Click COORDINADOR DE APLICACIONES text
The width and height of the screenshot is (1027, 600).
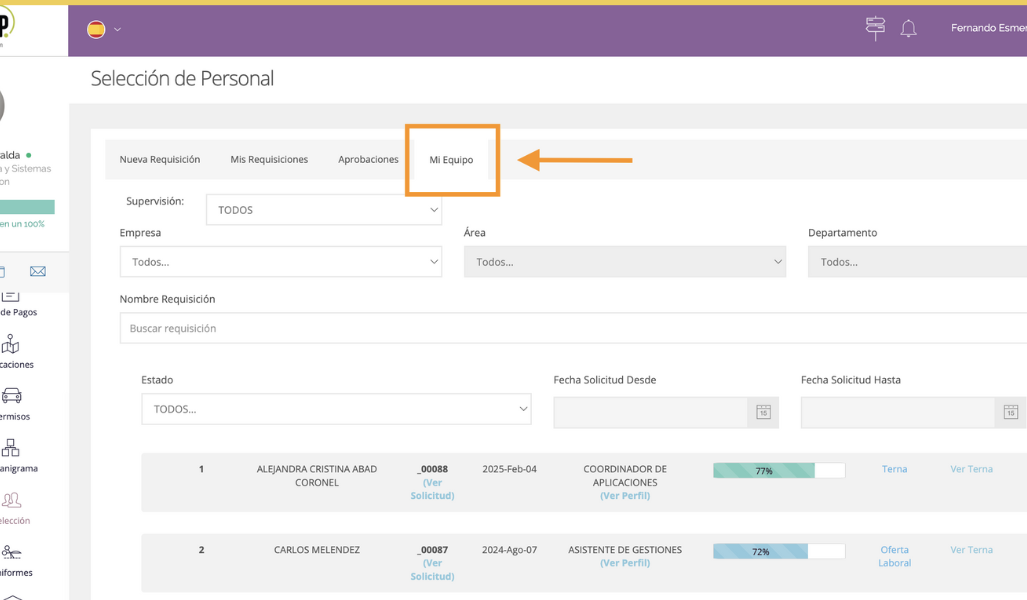point(625,476)
